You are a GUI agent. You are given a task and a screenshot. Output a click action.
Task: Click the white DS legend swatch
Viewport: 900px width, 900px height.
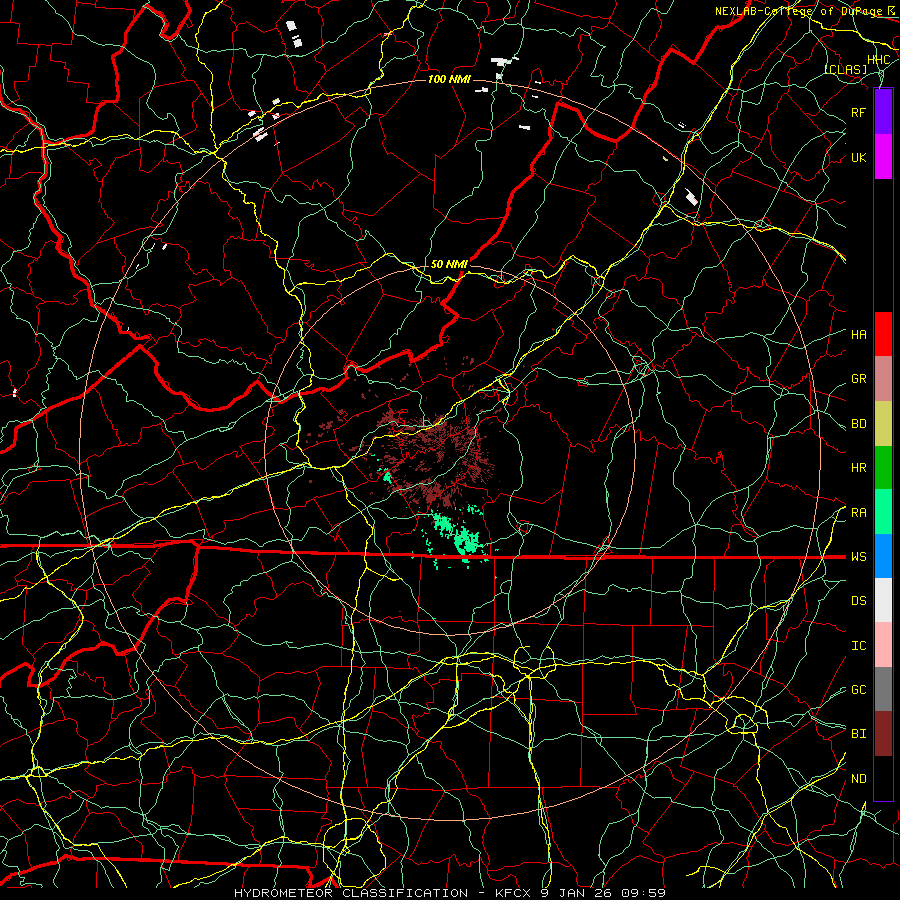883,600
